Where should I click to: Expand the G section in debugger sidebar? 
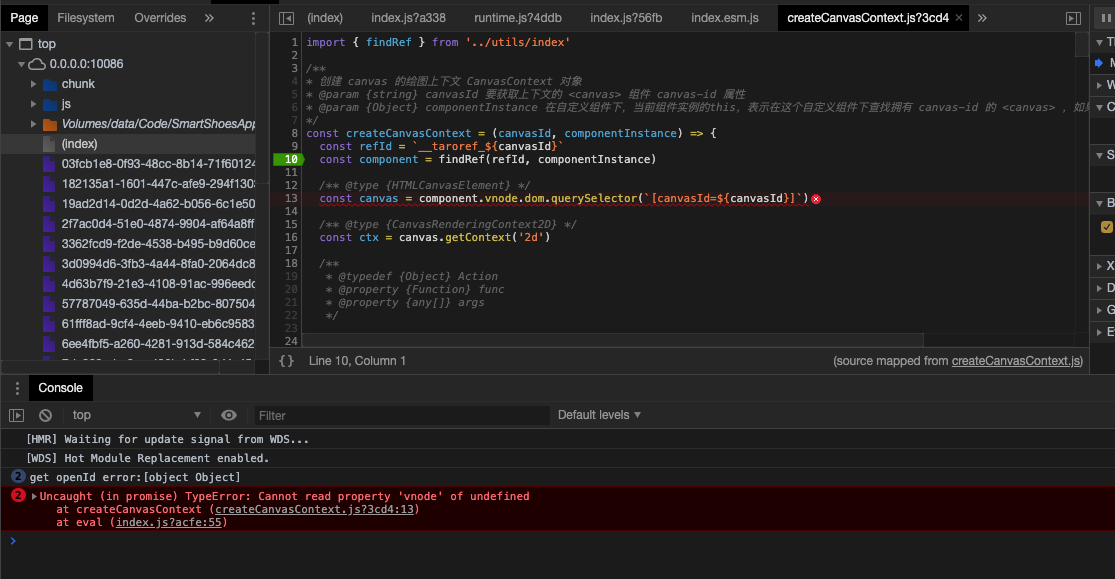(x=1100, y=310)
